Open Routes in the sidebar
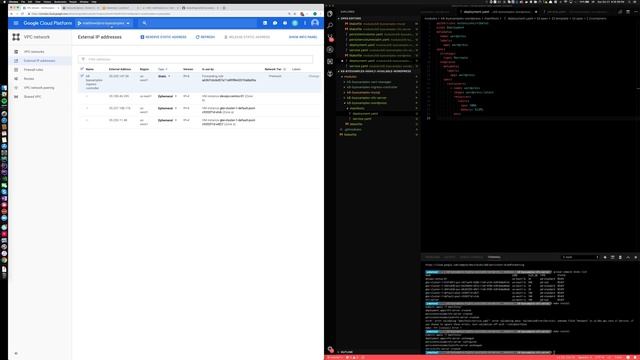This screenshot has width=640, height=360. pos(29,79)
